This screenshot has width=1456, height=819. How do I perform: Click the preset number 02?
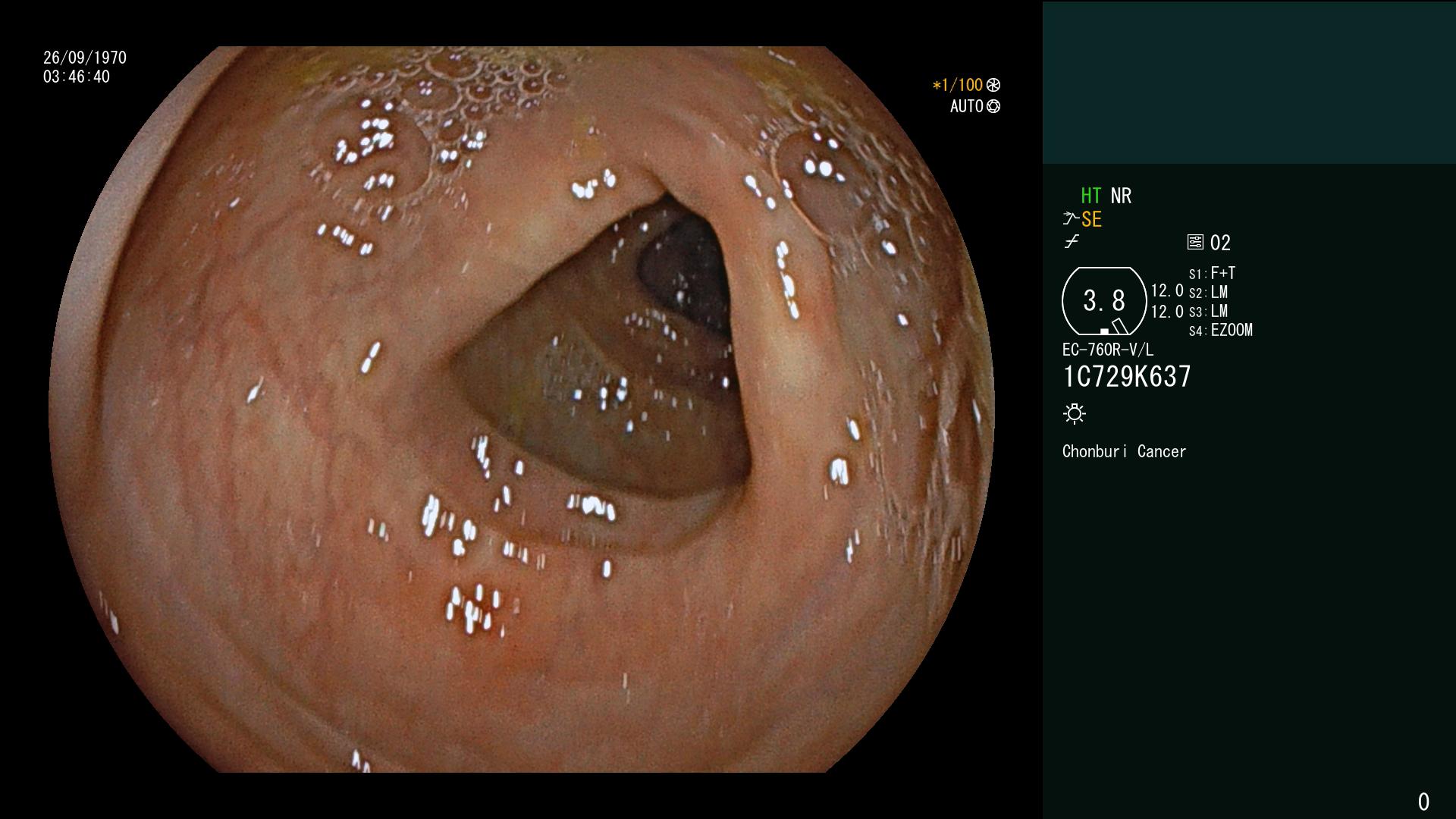(x=1220, y=243)
